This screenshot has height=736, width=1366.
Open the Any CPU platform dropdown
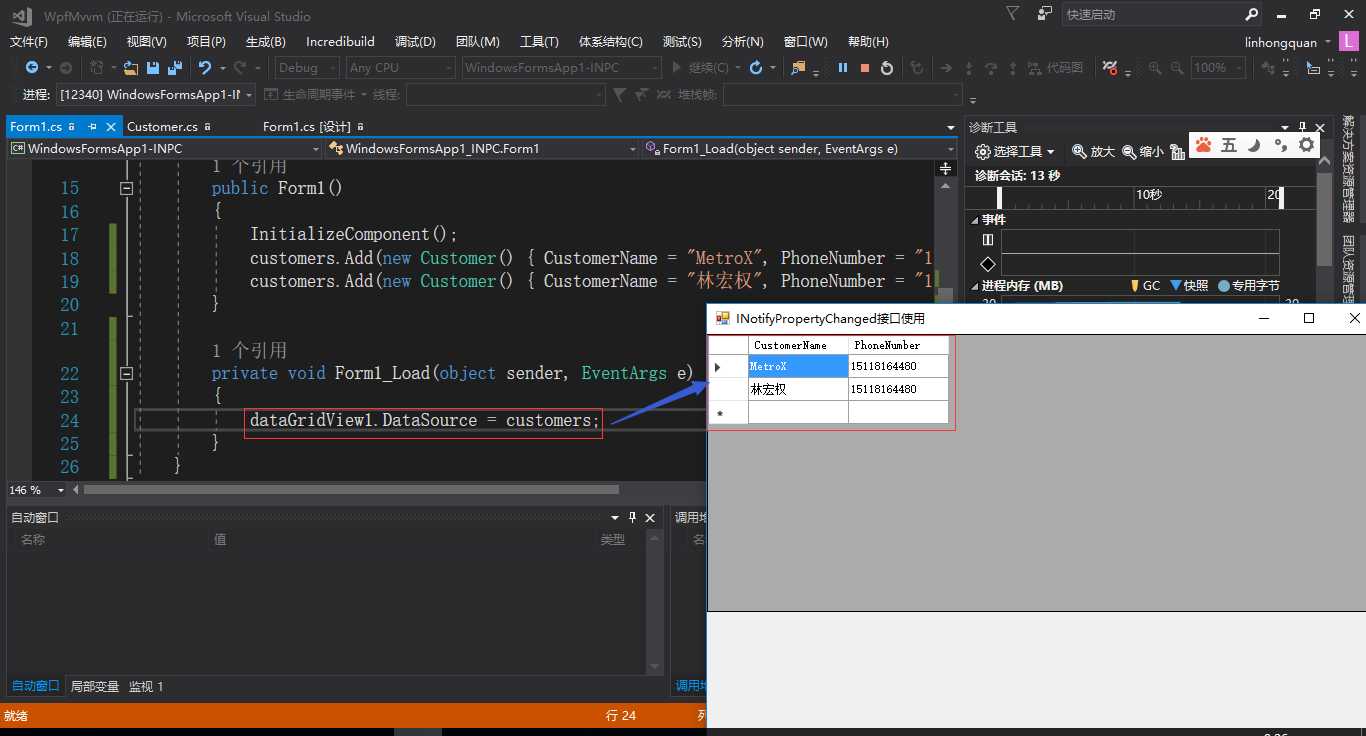[x=399, y=68]
